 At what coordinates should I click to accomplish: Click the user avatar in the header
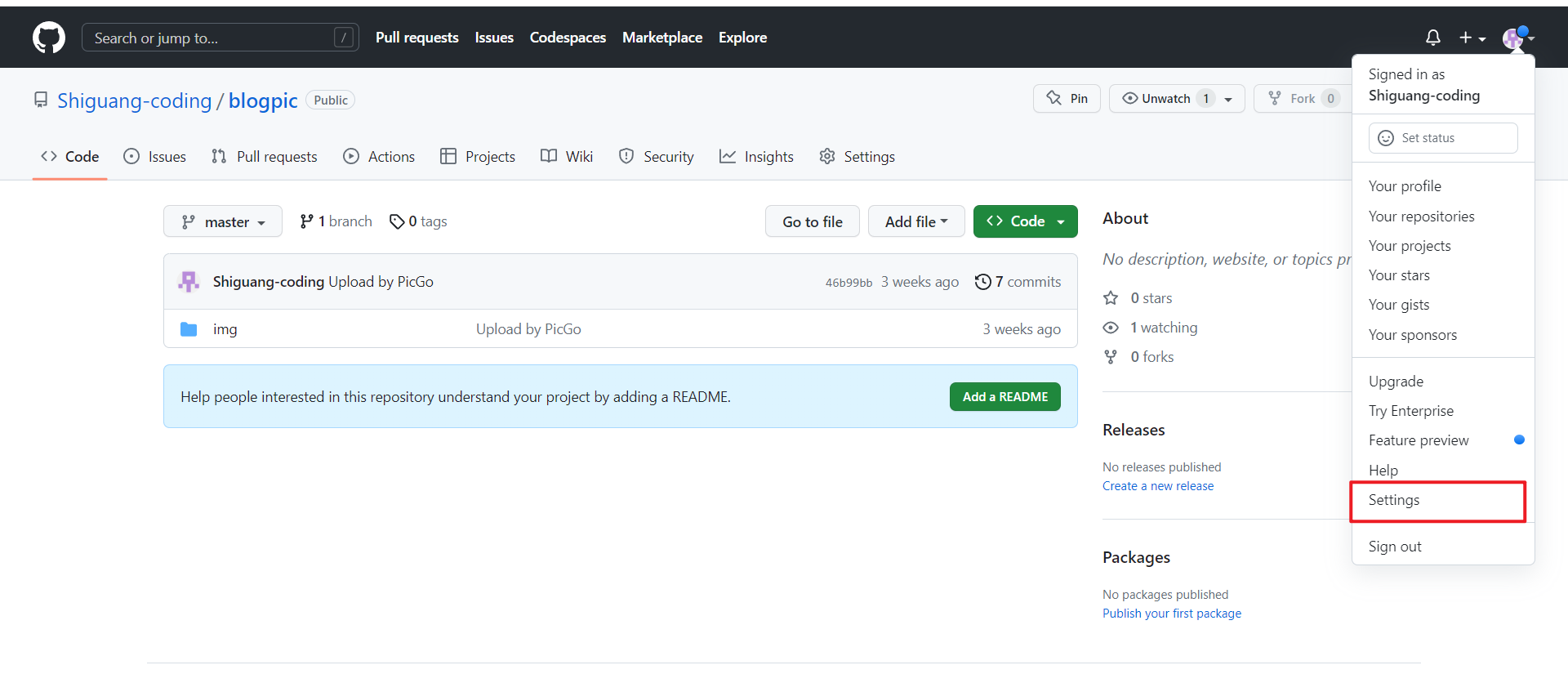(1513, 38)
